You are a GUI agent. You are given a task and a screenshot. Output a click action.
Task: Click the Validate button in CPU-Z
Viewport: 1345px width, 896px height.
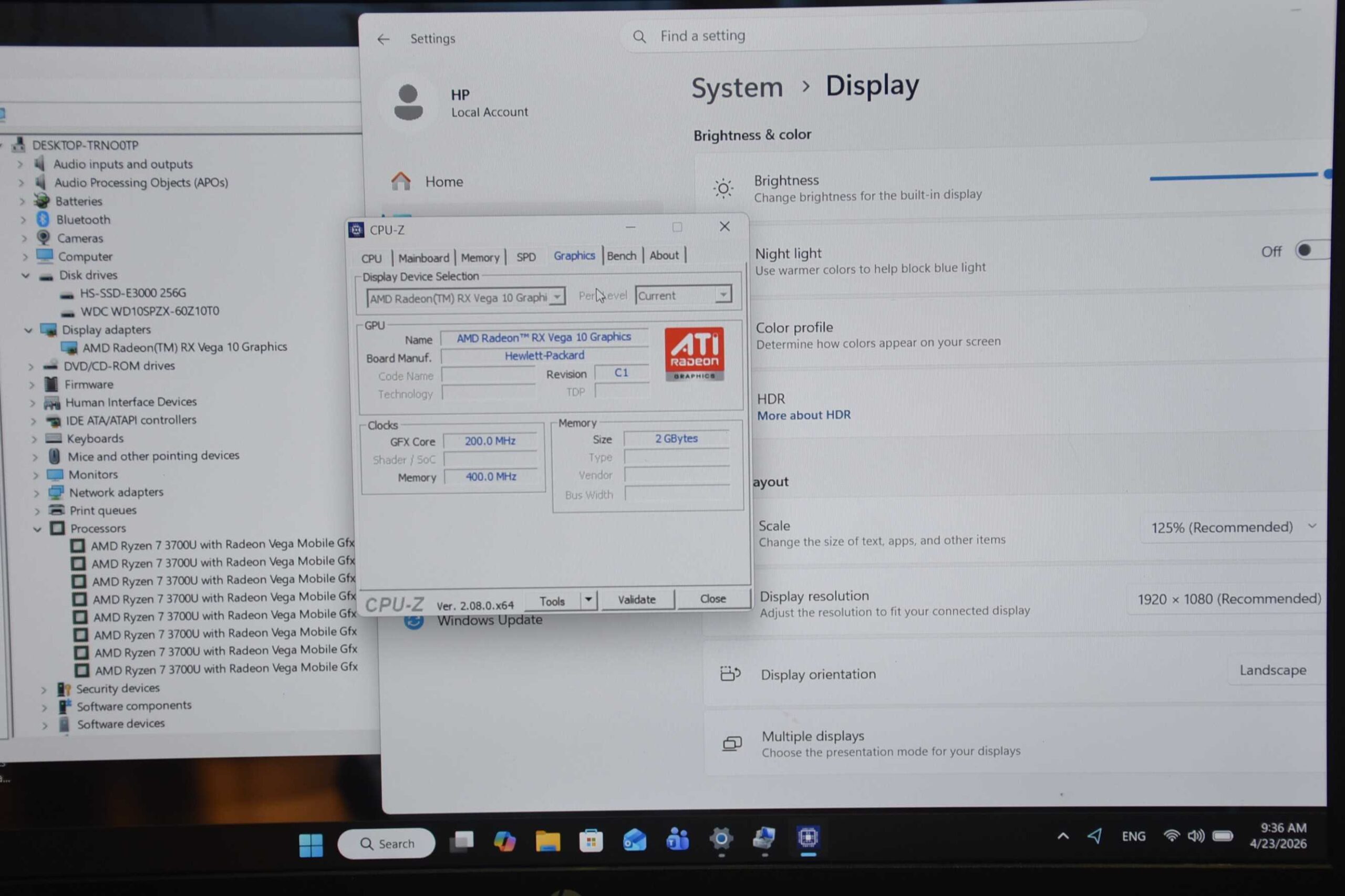pos(636,599)
